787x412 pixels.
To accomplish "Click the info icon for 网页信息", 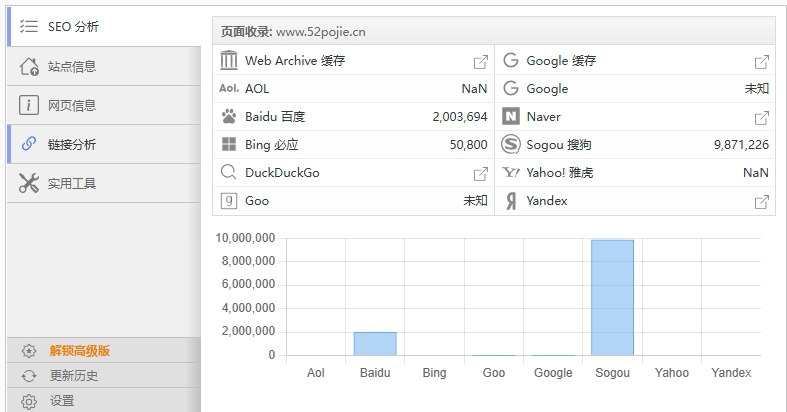I will click(29, 105).
